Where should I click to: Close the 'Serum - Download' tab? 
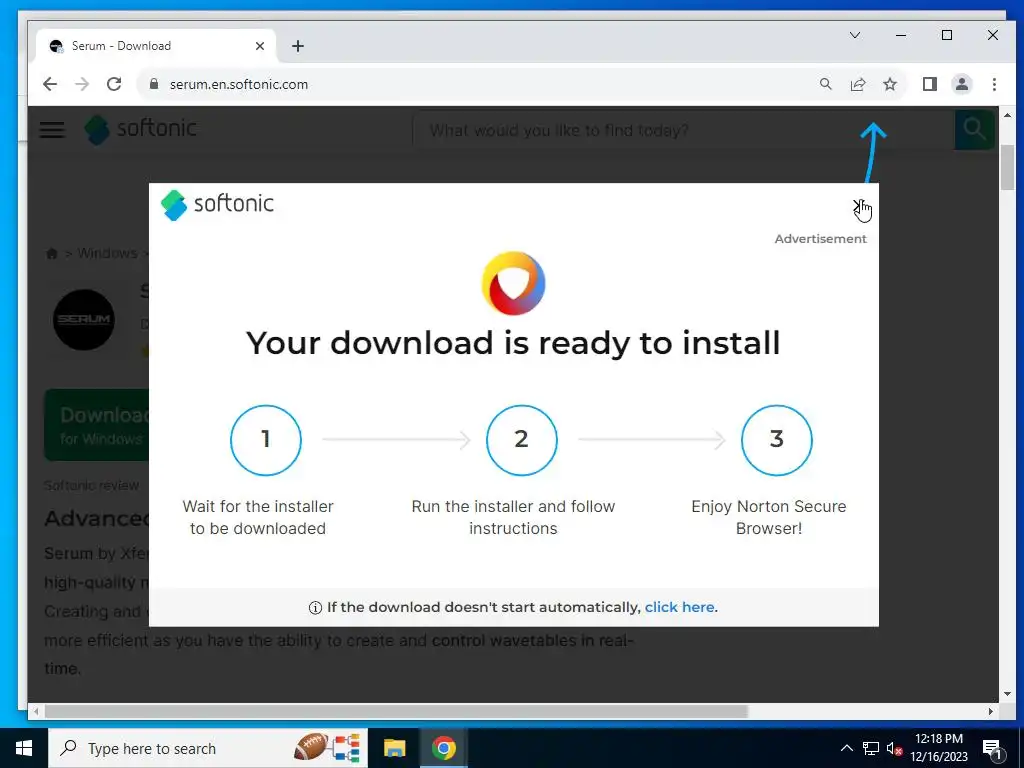coord(260,46)
